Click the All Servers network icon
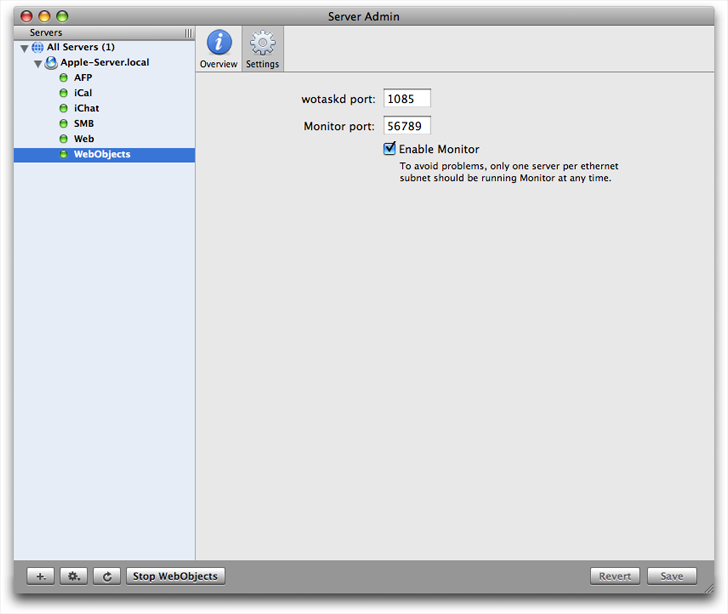Image resolution: width=728 pixels, height=614 pixels. pyautogui.click(x=38, y=48)
